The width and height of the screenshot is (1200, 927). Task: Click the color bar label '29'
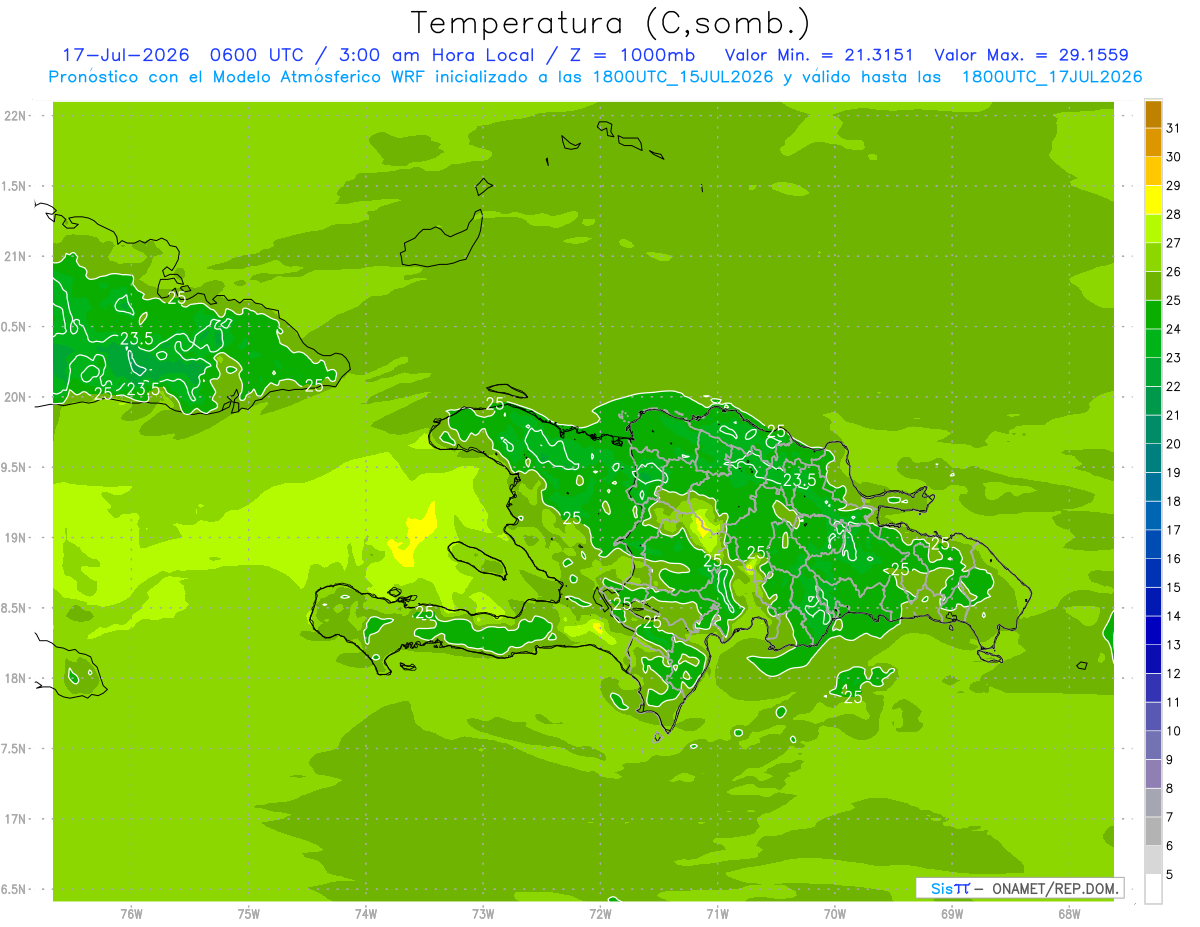click(1173, 185)
